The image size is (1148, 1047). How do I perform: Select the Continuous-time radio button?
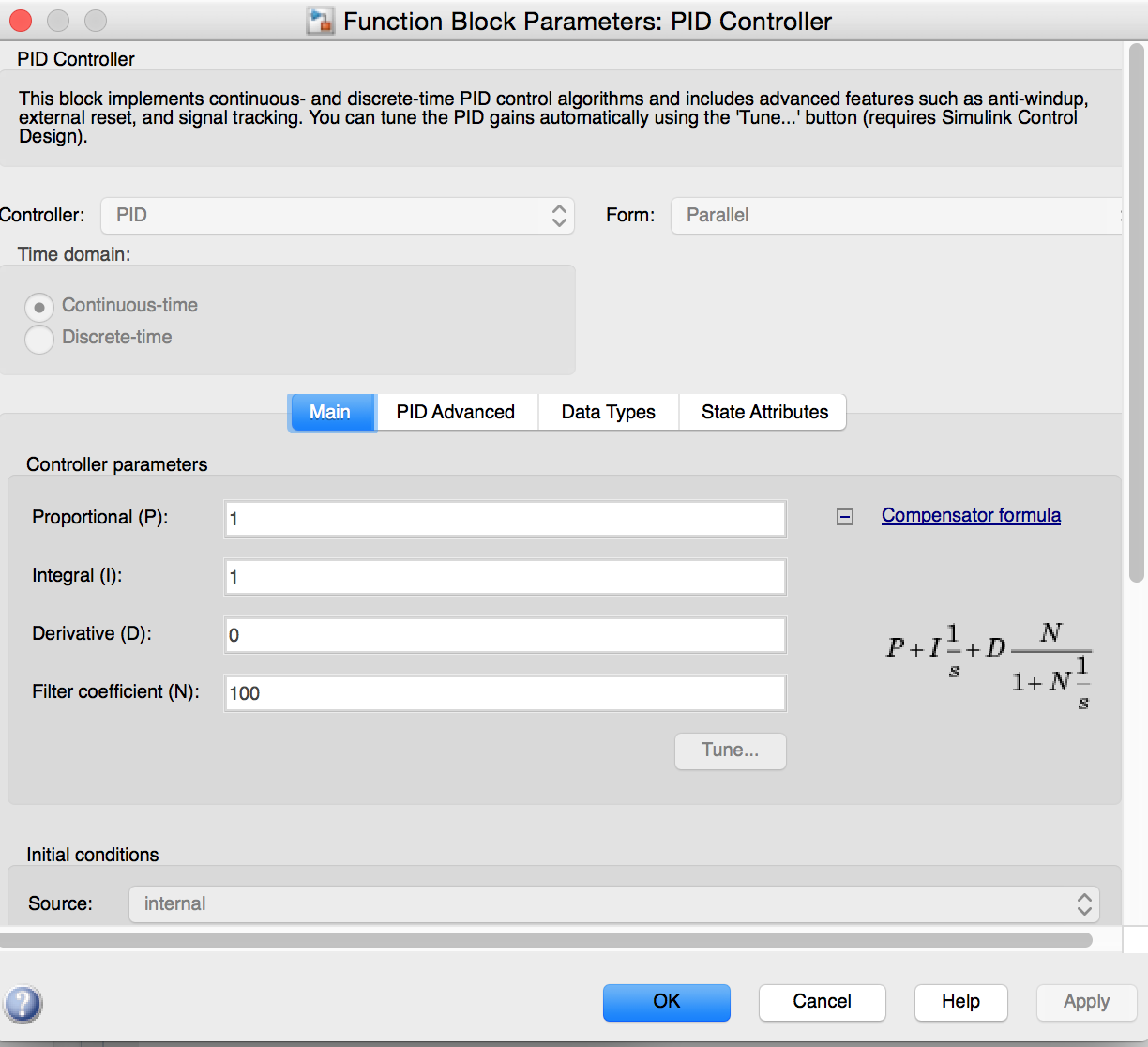(x=39, y=307)
